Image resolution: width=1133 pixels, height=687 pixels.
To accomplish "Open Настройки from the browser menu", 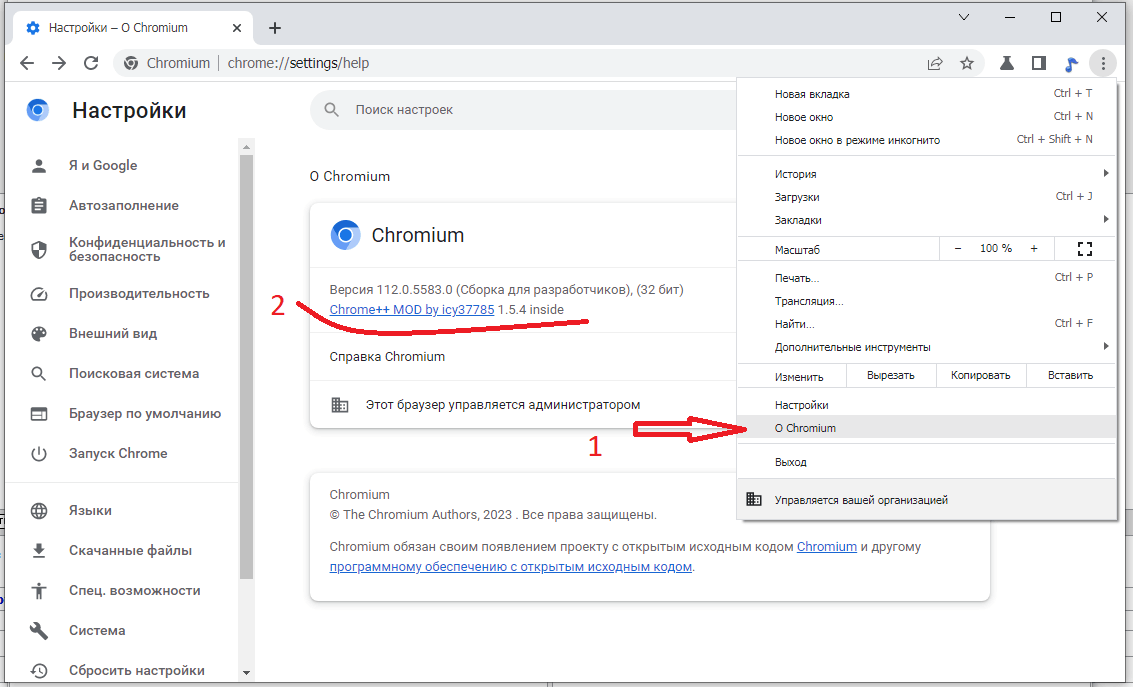I will [926, 405].
